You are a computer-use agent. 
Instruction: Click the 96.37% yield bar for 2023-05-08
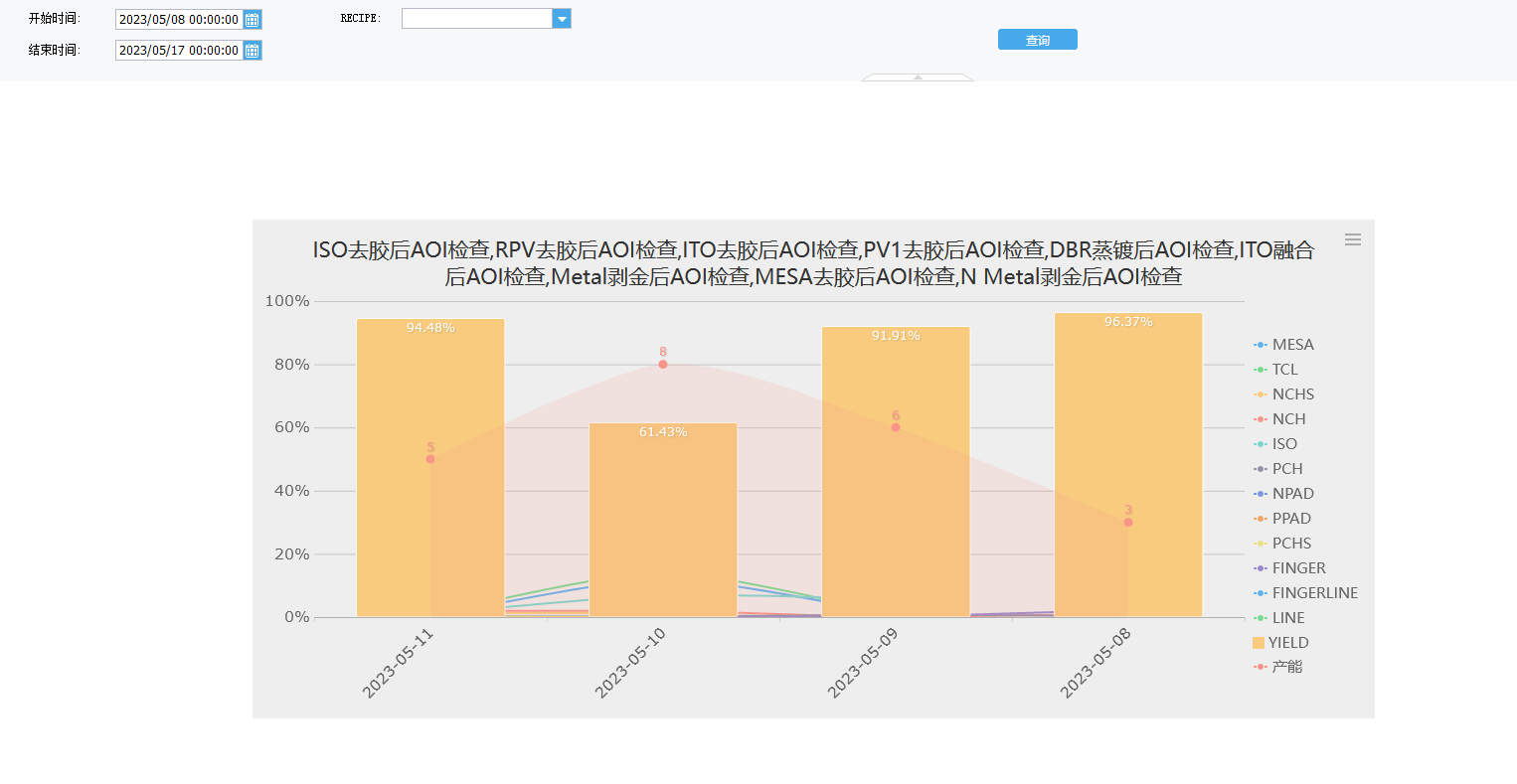(x=1128, y=465)
